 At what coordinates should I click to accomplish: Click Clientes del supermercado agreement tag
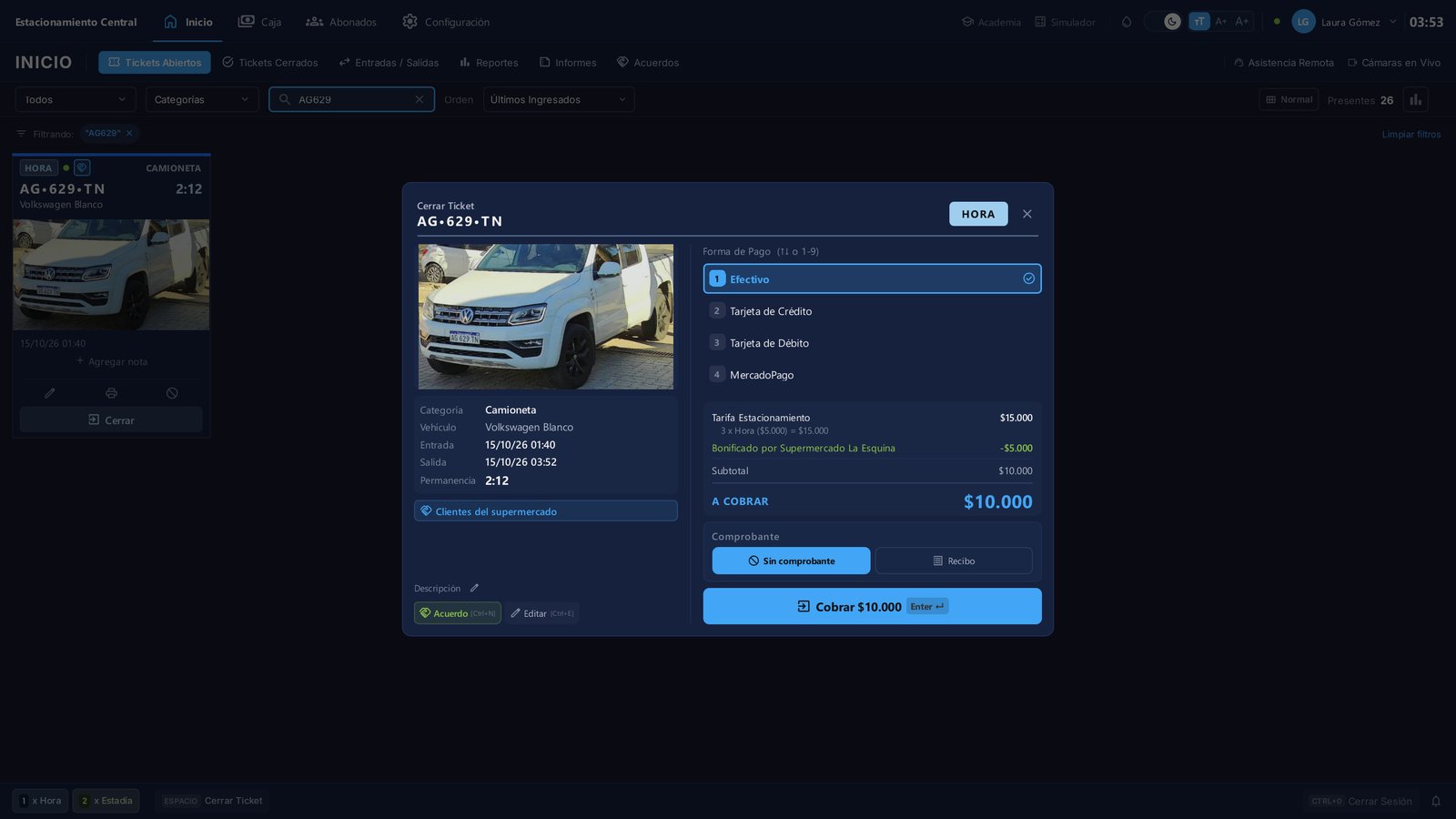[x=546, y=511]
